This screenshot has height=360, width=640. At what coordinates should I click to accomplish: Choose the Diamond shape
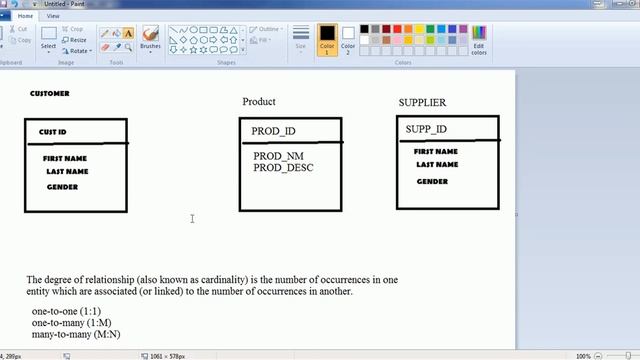click(x=184, y=40)
